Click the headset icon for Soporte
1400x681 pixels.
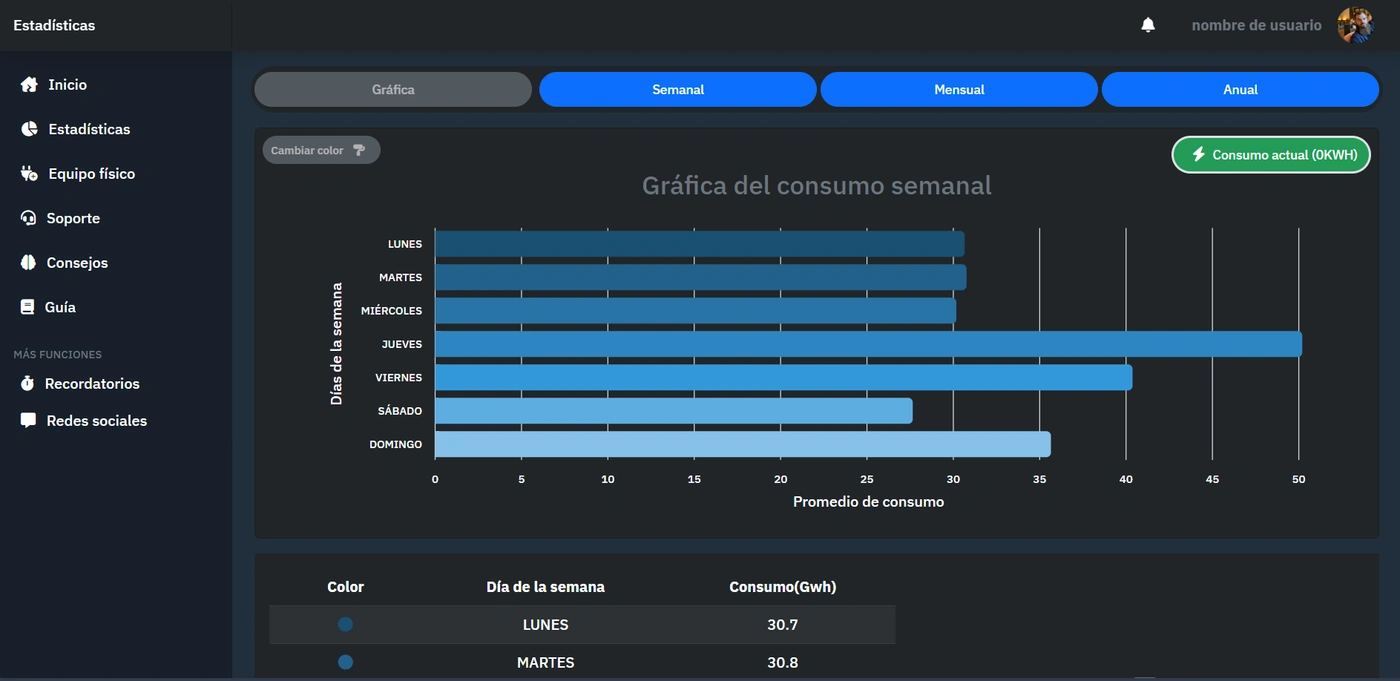click(28, 218)
